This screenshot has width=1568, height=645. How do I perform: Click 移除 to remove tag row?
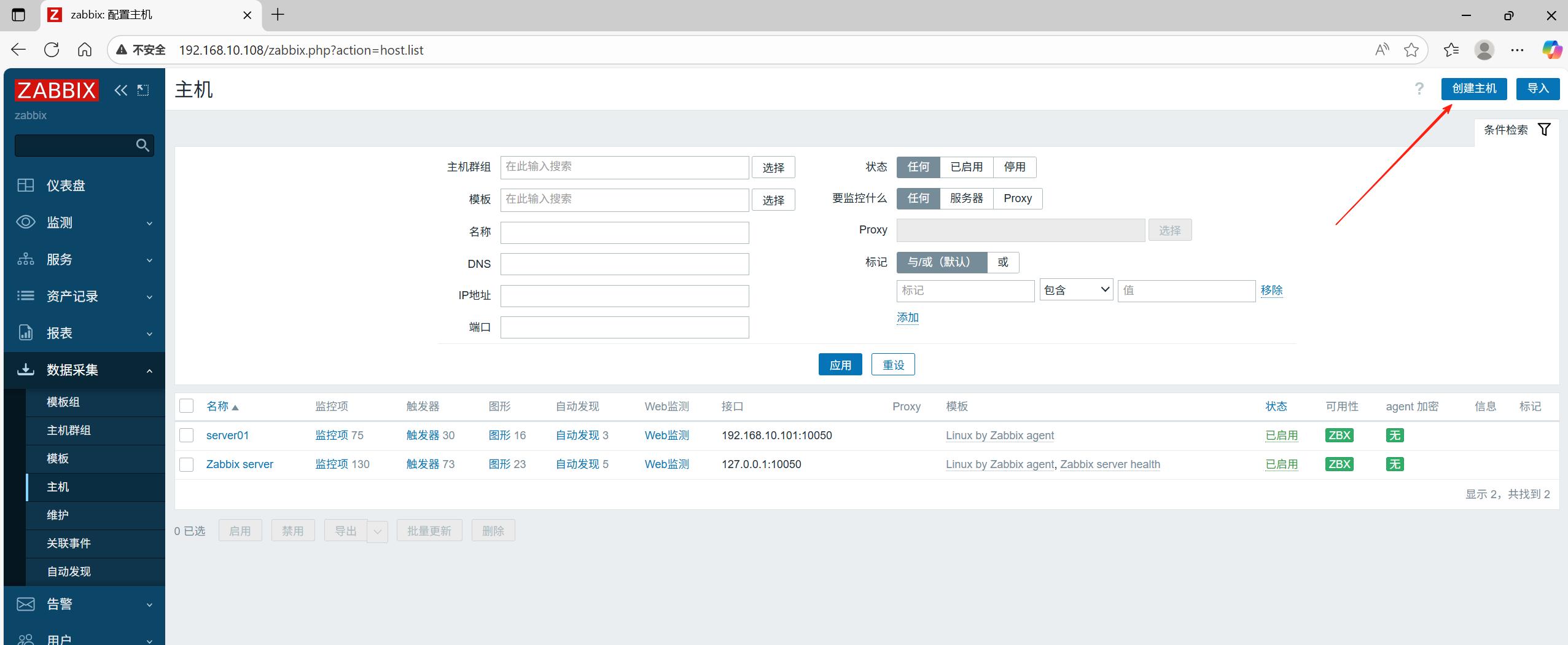[x=1271, y=290]
